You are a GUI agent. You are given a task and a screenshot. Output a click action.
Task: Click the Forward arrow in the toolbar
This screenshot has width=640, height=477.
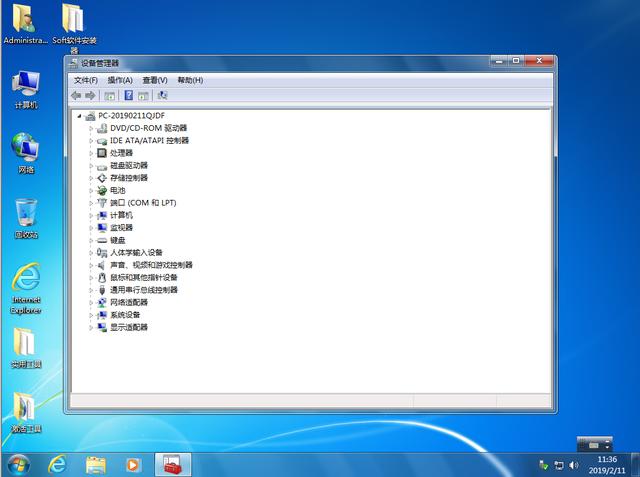[90, 95]
